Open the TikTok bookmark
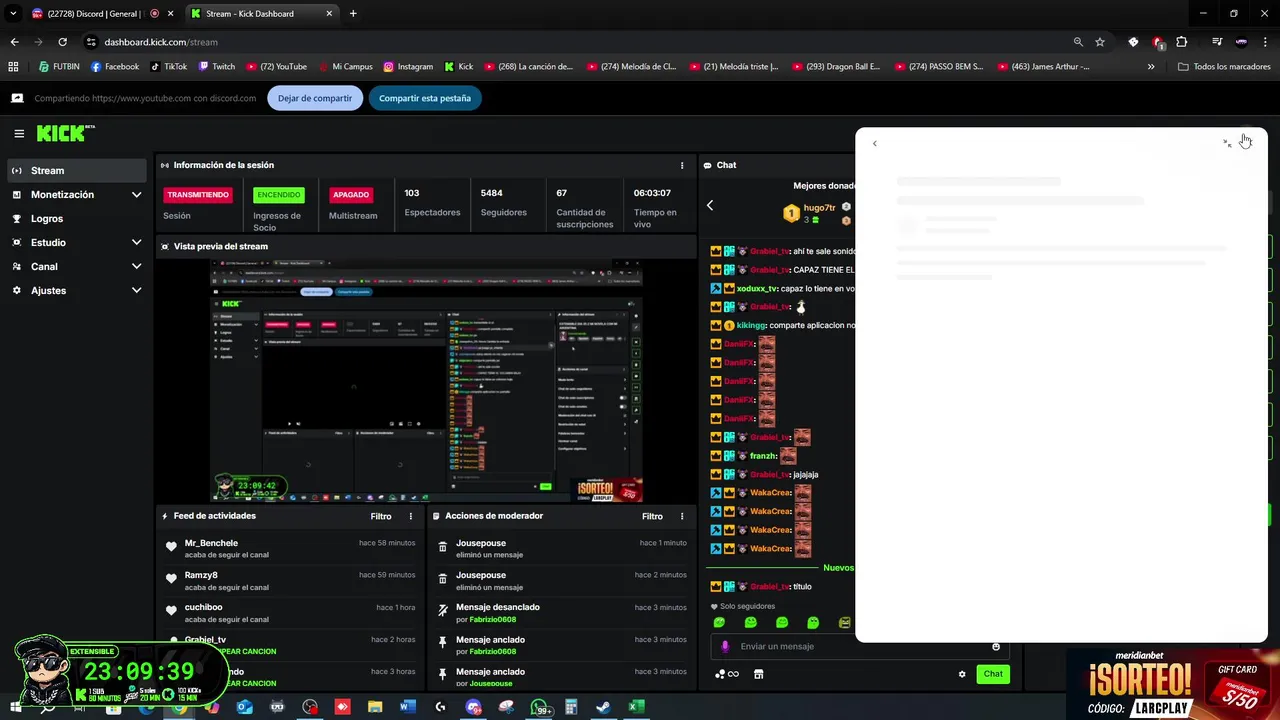 point(169,67)
